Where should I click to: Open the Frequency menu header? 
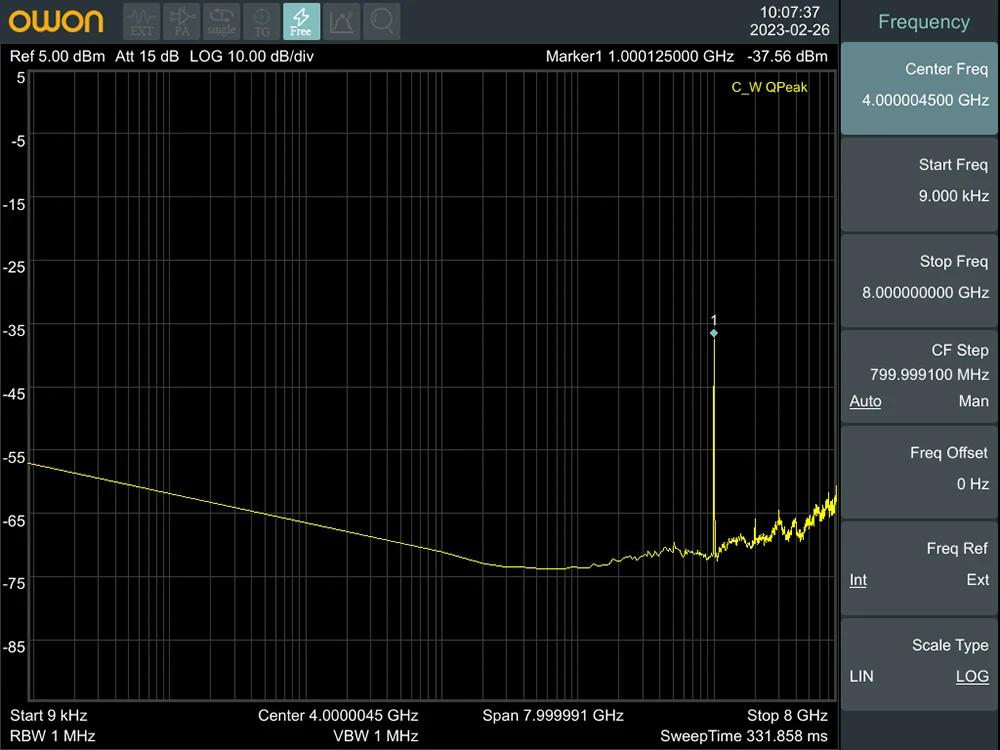point(923,22)
